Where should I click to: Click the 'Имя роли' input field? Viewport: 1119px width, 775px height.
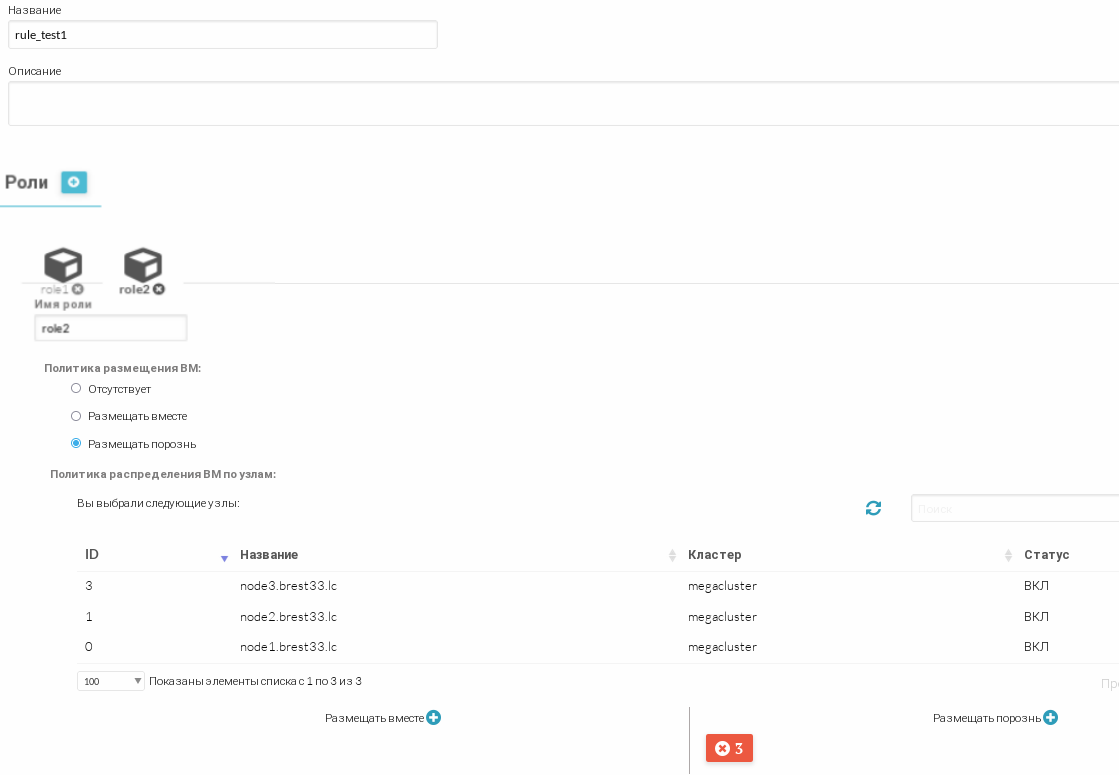(x=110, y=328)
